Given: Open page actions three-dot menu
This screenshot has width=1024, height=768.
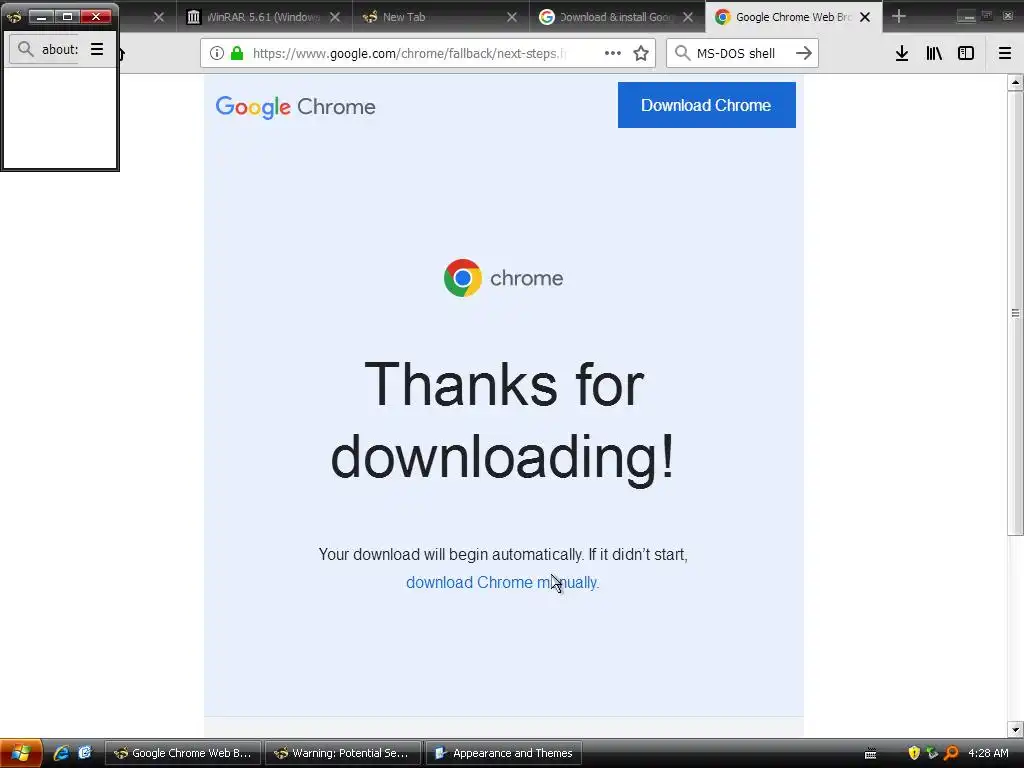Looking at the screenshot, I should pos(613,54).
